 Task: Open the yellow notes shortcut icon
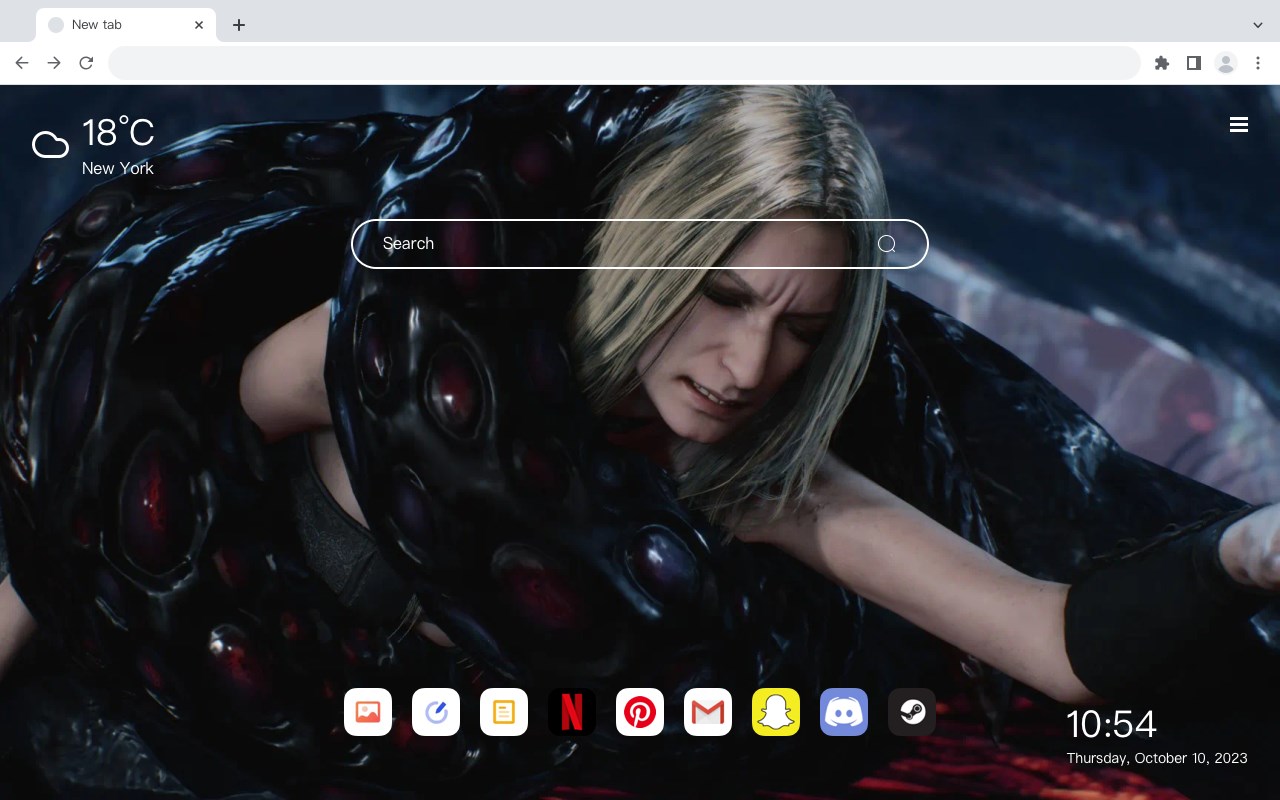pyautogui.click(x=504, y=712)
